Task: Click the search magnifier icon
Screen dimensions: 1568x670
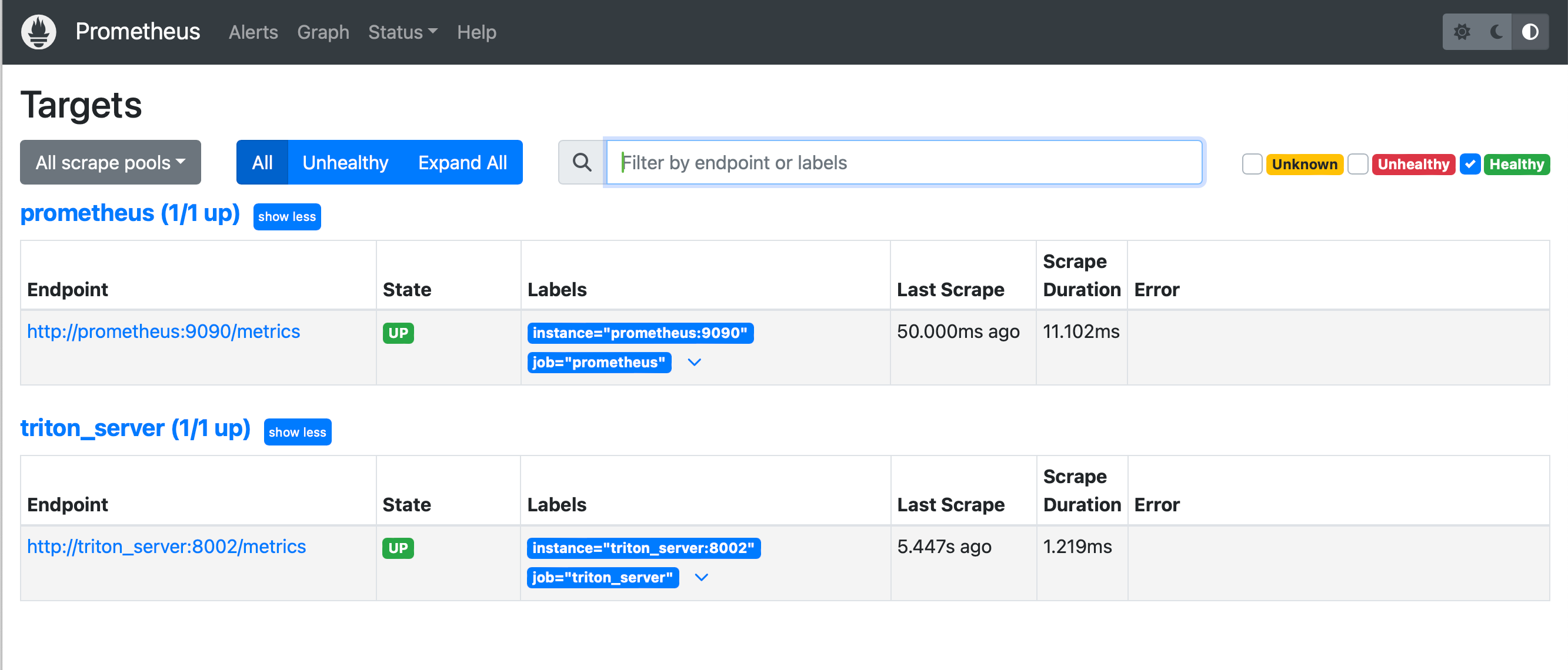Action: [581, 162]
